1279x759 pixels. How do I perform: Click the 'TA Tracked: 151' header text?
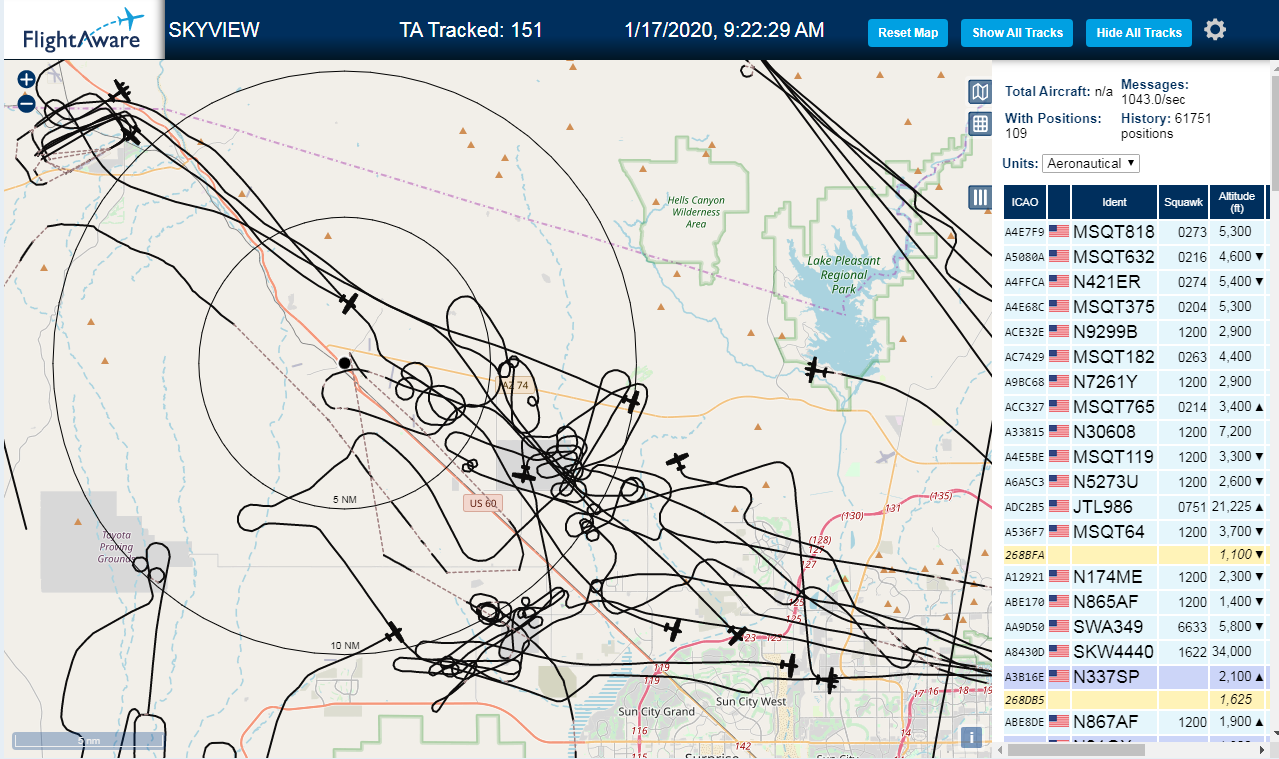click(x=471, y=30)
